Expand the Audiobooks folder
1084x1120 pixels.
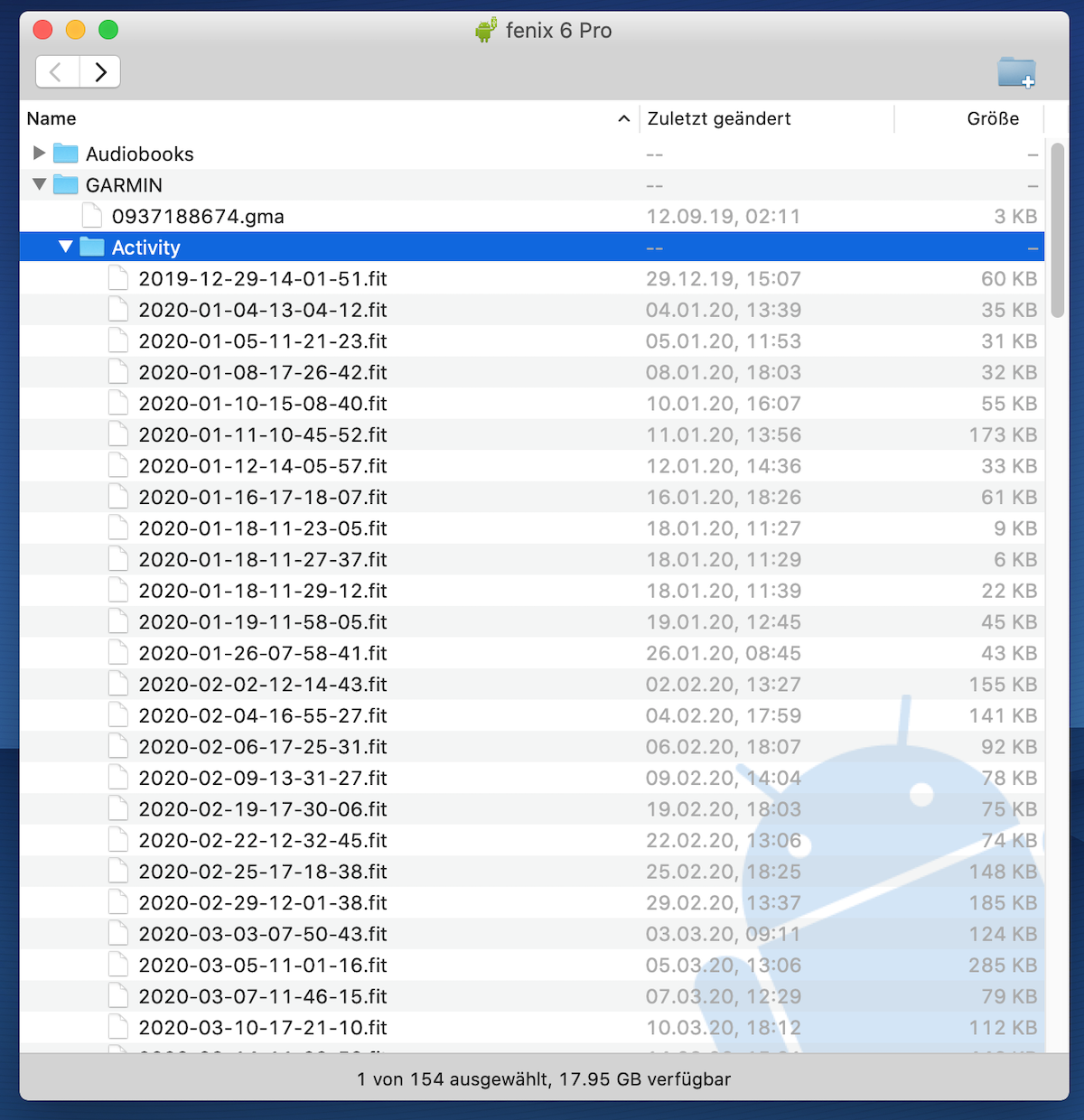(39, 154)
